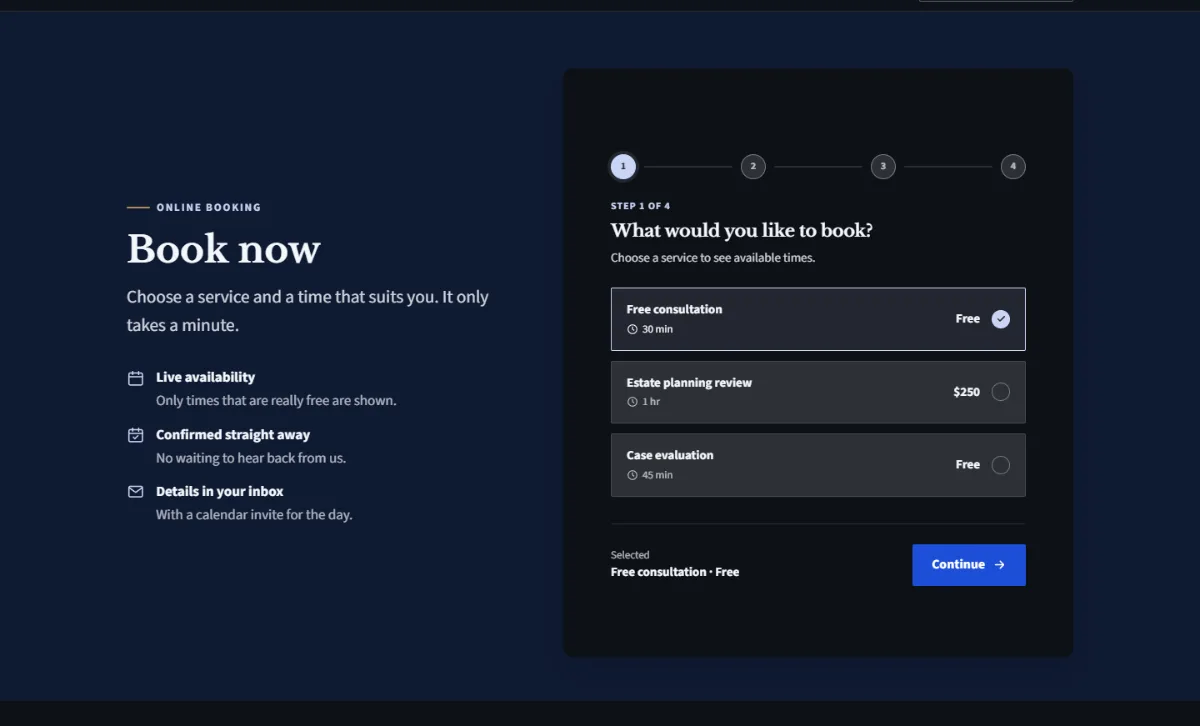The image size is (1200, 726).
Task: Select the Free consultation radio button
Action: pyautogui.click(x=1001, y=319)
